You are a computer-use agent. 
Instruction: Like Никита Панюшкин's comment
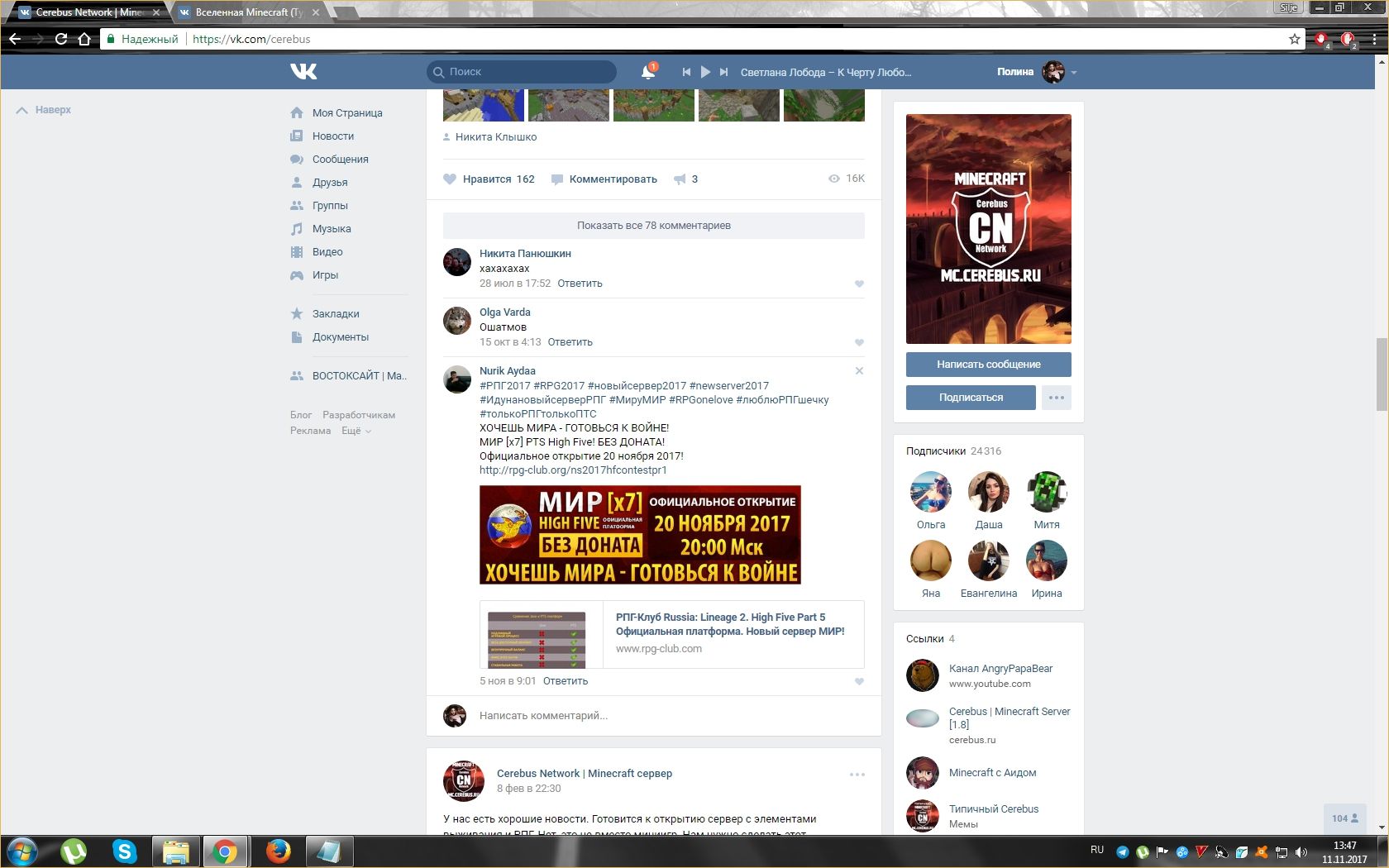point(859,284)
